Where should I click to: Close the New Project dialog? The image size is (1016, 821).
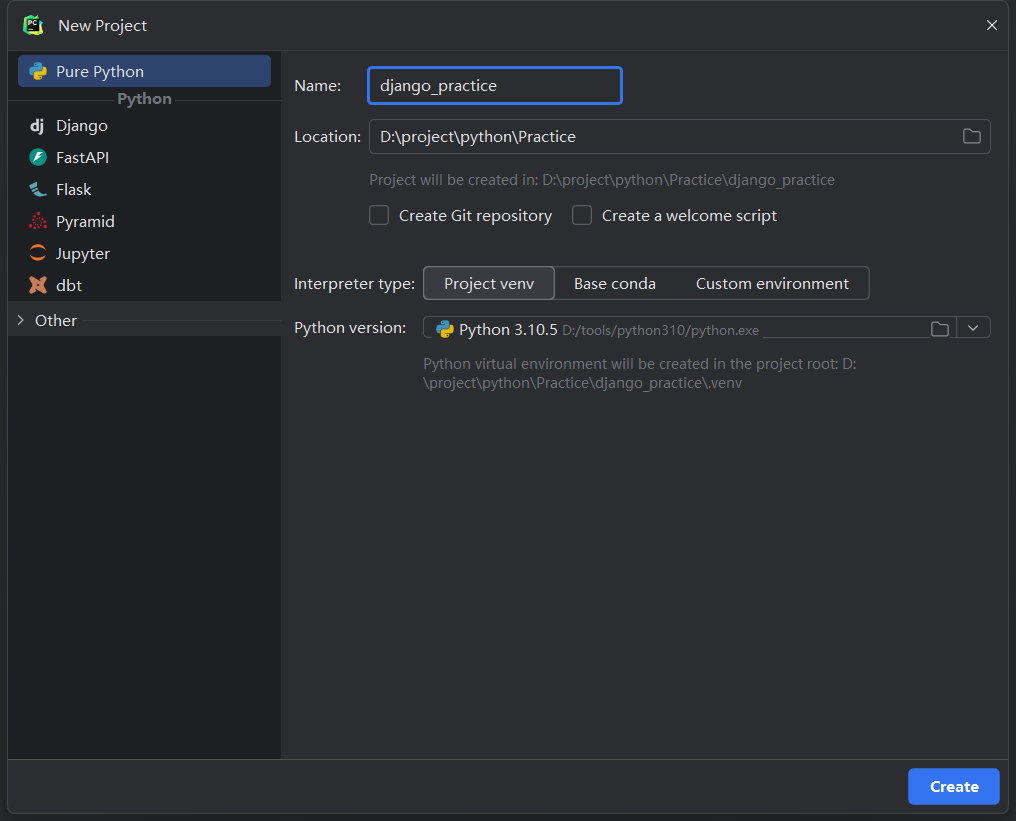pos(991,25)
